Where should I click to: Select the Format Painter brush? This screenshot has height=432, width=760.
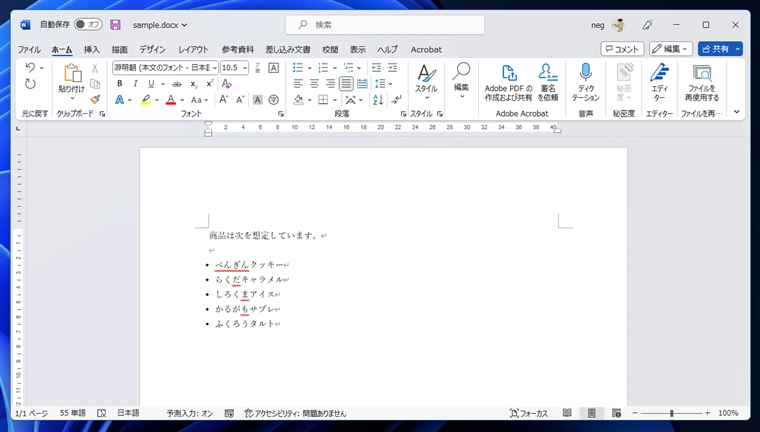pyautogui.click(x=95, y=99)
